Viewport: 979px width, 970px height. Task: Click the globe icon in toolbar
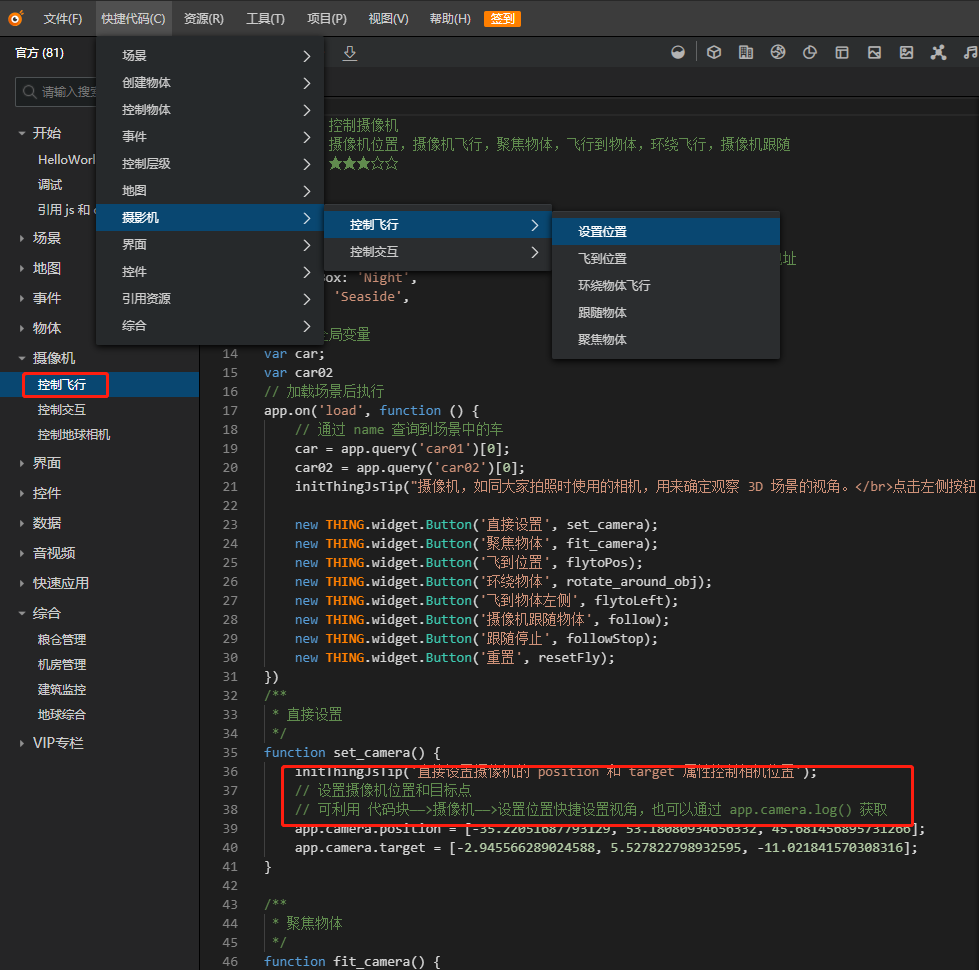pyautogui.click(x=778, y=52)
